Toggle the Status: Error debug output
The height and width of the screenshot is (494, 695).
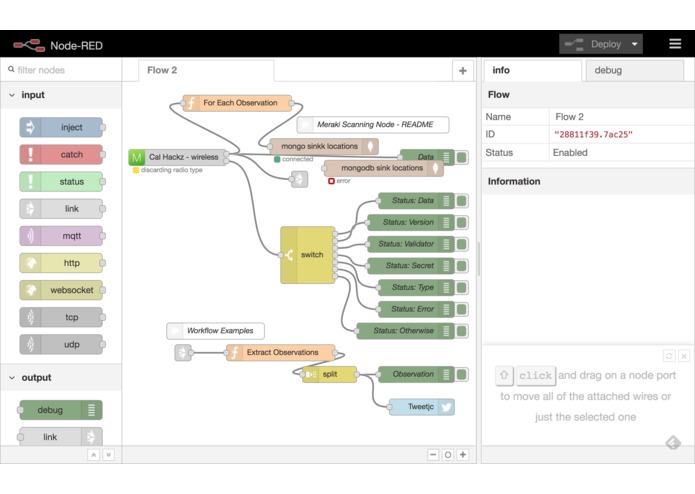coord(461,309)
